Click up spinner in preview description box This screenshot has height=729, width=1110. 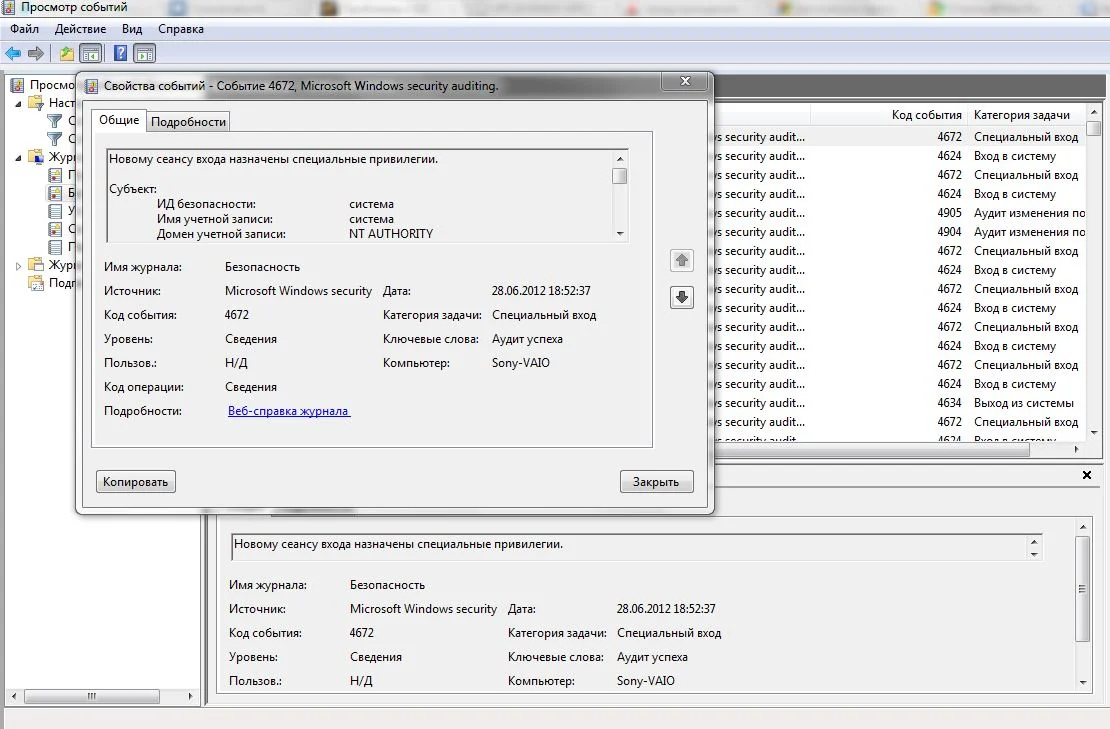point(1034,542)
